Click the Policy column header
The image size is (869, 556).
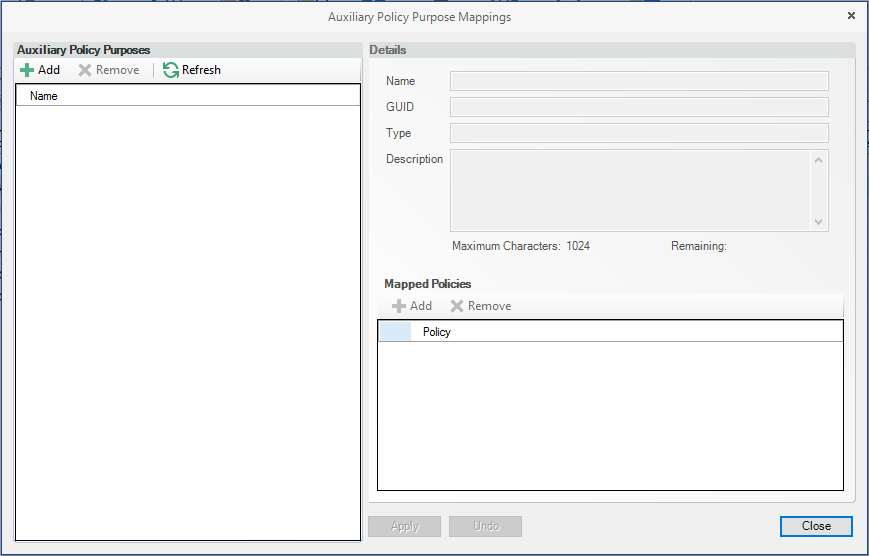click(x=627, y=331)
